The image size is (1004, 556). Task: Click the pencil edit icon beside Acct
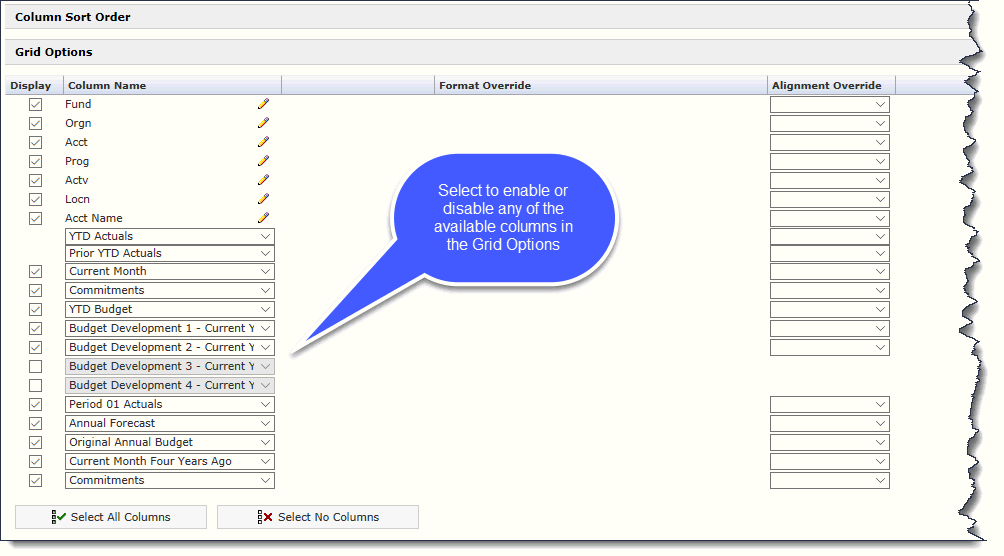[x=263, y=142]
